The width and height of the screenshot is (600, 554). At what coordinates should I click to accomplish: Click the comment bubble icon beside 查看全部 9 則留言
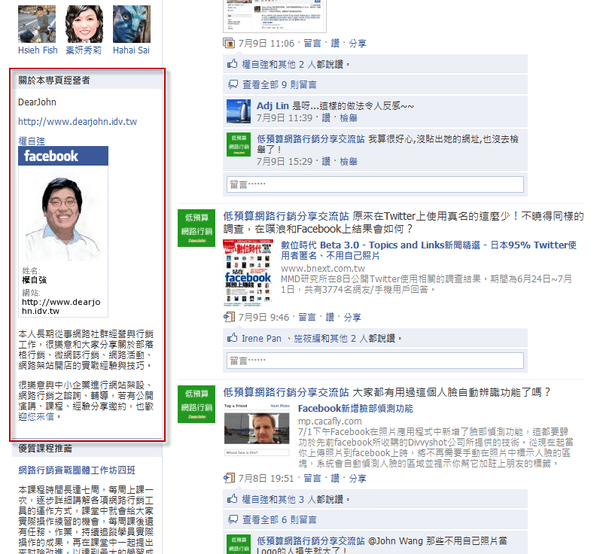pos(233,84)
